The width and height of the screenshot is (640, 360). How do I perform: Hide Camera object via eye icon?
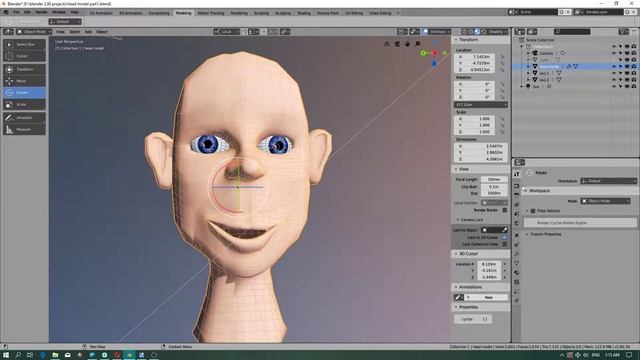click(x=614, y=53)
